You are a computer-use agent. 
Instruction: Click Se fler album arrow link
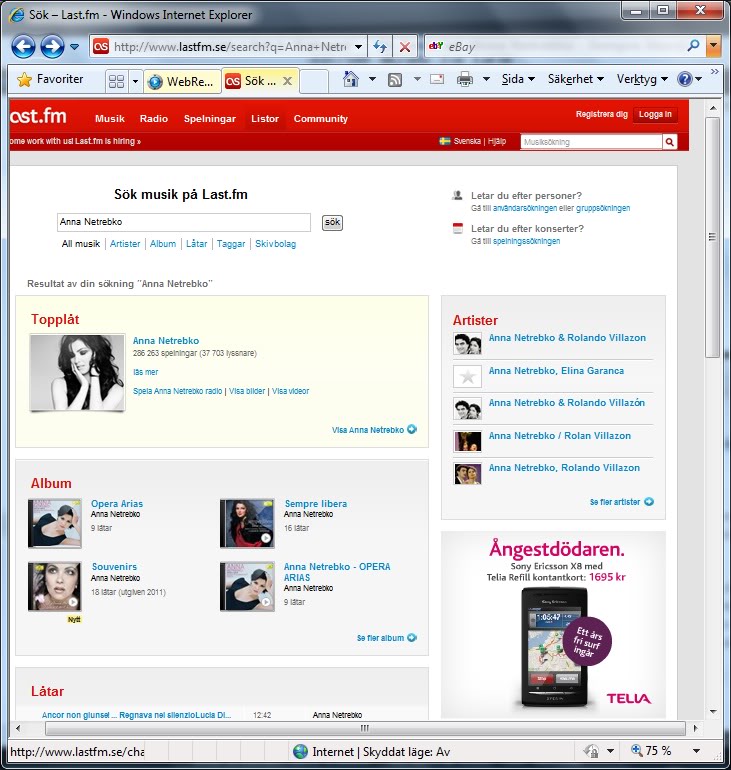[x=386, y=638]
